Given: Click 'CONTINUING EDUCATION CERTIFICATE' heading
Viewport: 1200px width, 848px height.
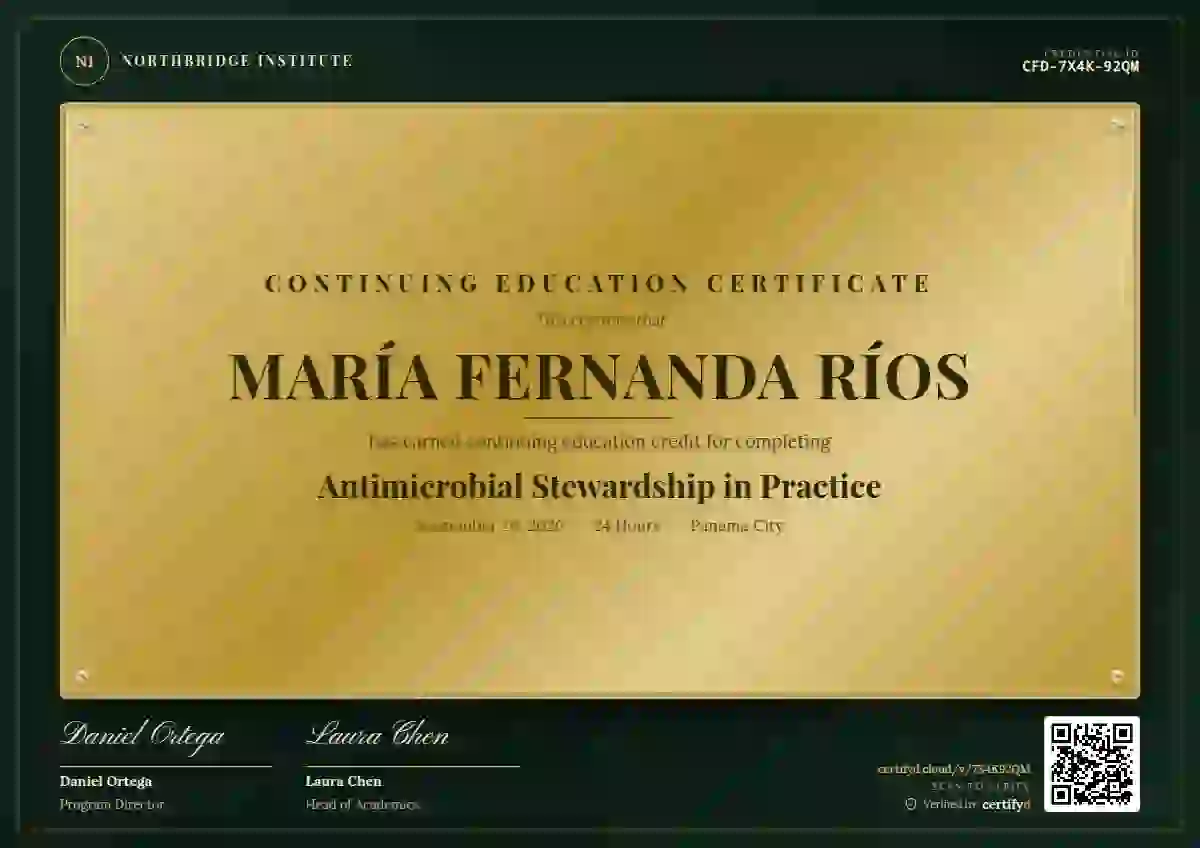Looking at the screenshot, I should click(x=598, y=284).
